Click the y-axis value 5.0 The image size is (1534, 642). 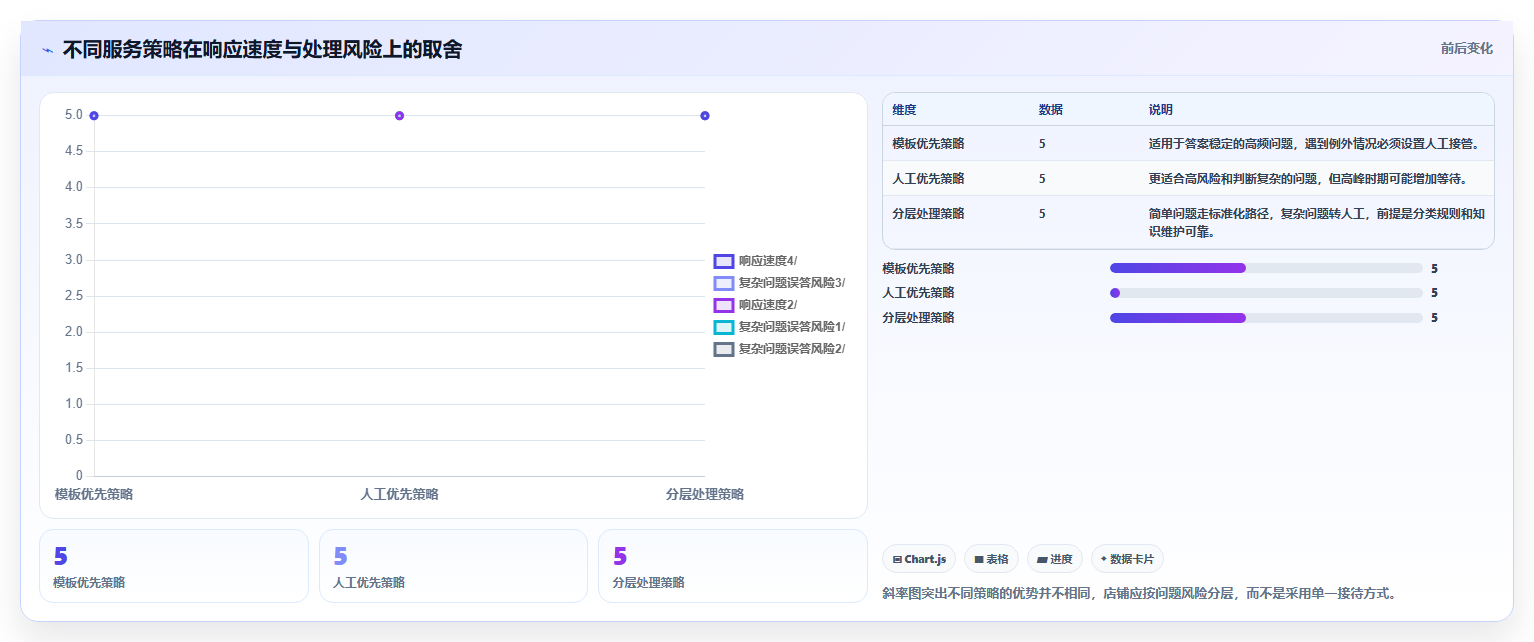73,115
